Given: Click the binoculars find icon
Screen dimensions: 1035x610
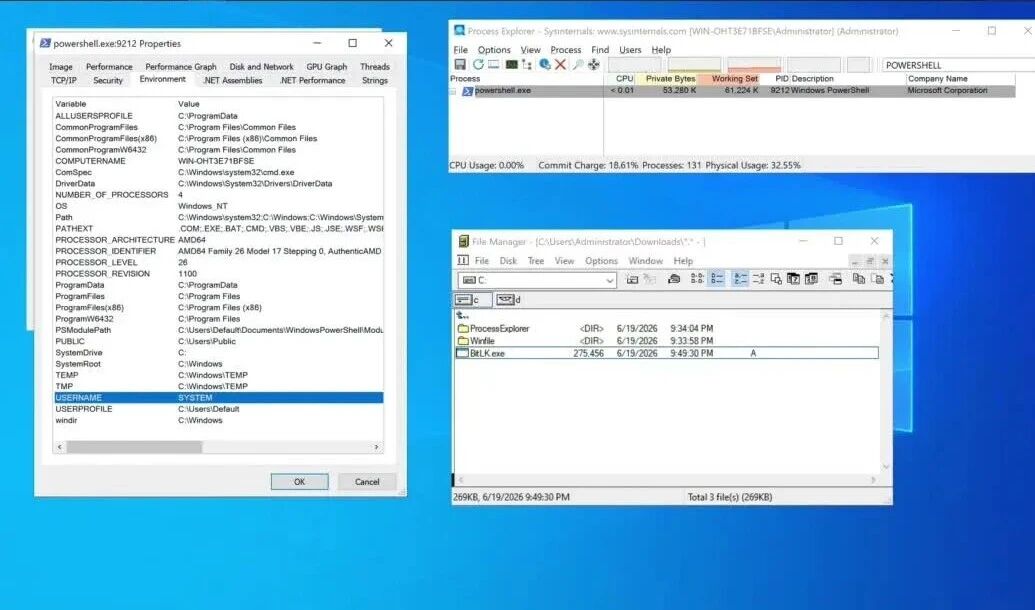Looking at the screenshot, I should (x=578, y=64).
